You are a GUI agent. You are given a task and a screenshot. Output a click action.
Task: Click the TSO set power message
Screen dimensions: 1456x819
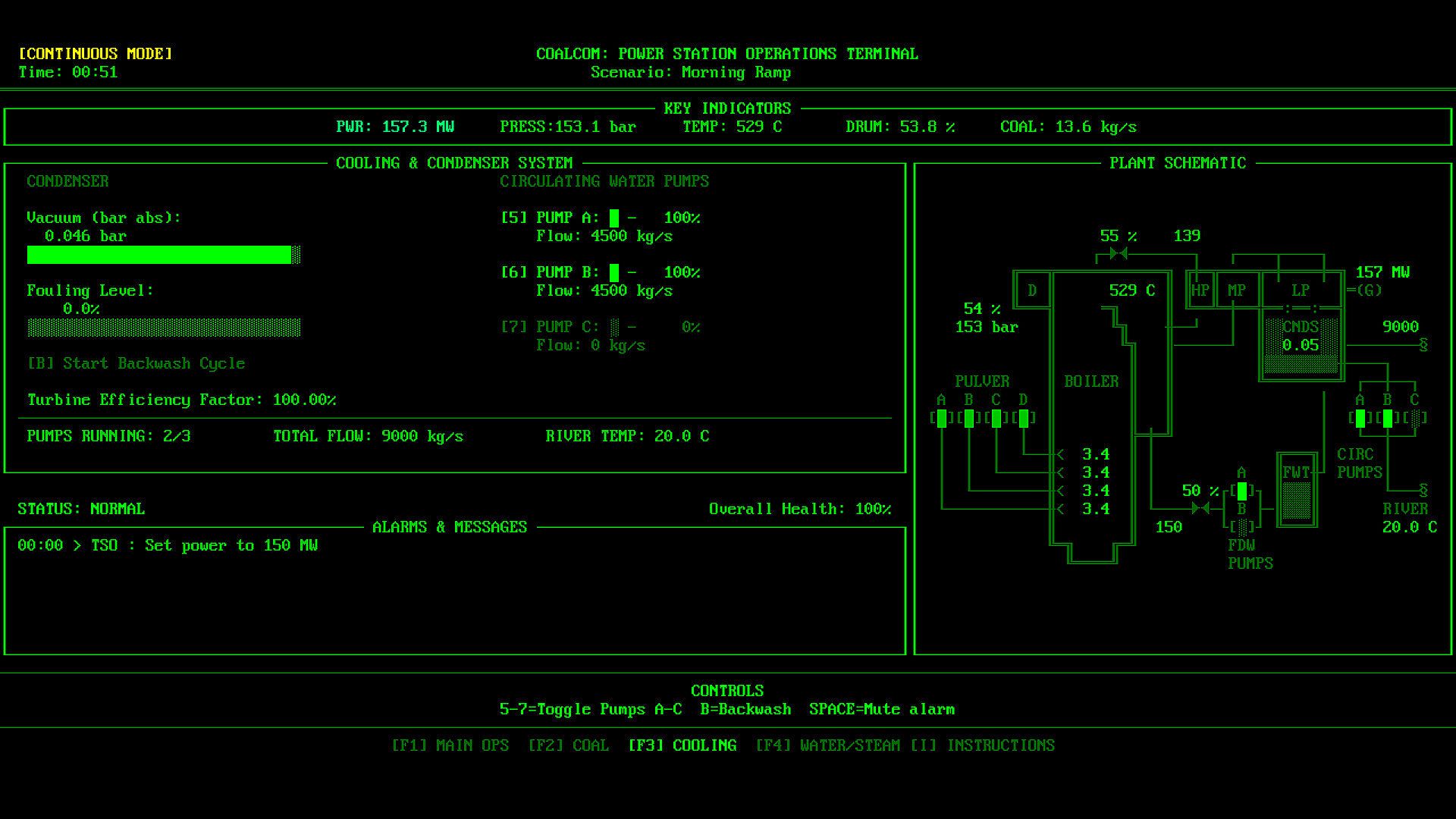coord(168,545)
